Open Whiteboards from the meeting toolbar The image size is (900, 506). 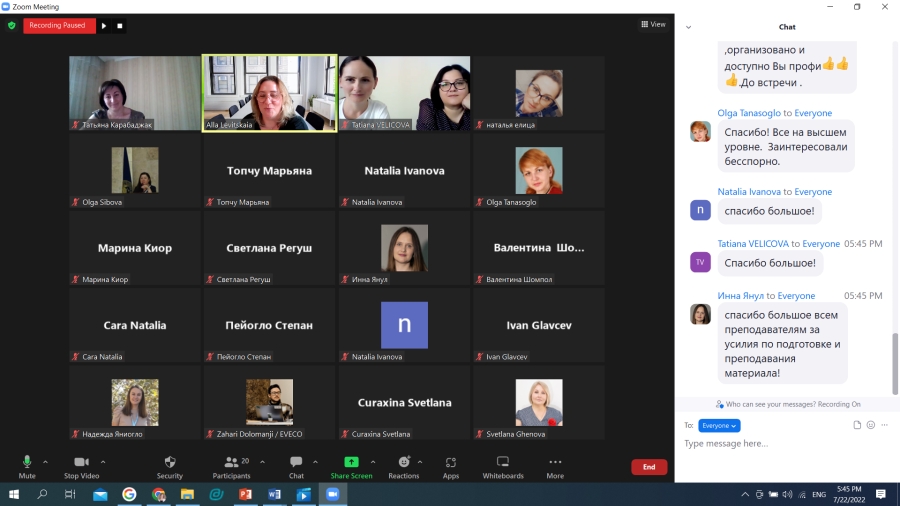point(503,462)
